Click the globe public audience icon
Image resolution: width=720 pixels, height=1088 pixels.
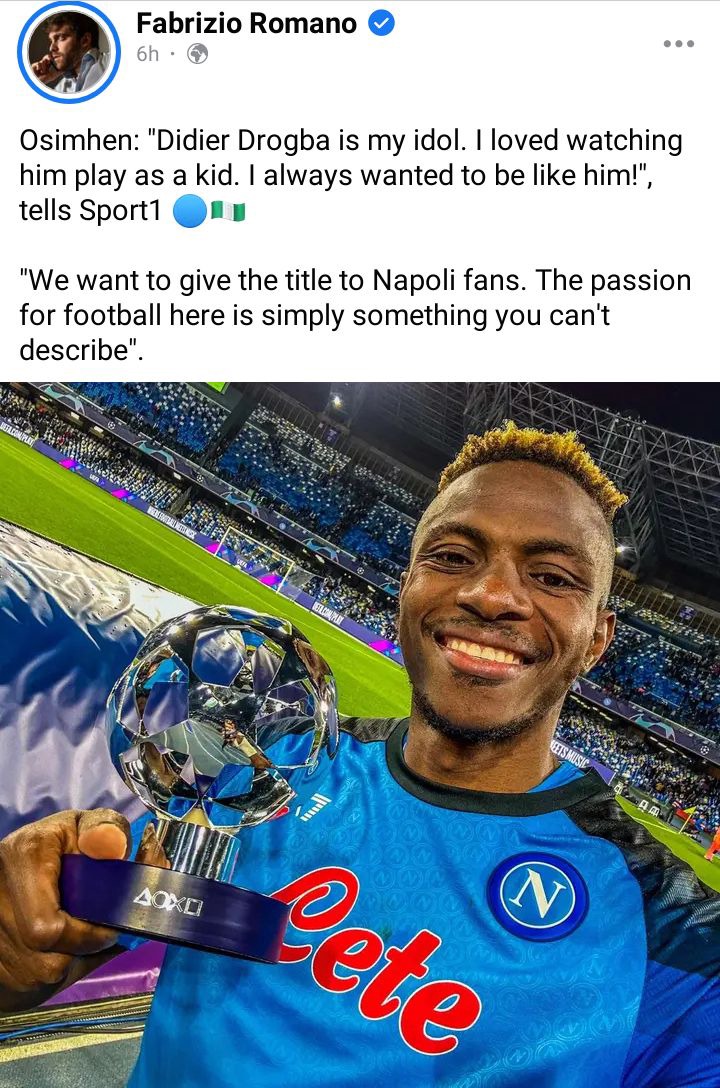[x=198, y=53]
